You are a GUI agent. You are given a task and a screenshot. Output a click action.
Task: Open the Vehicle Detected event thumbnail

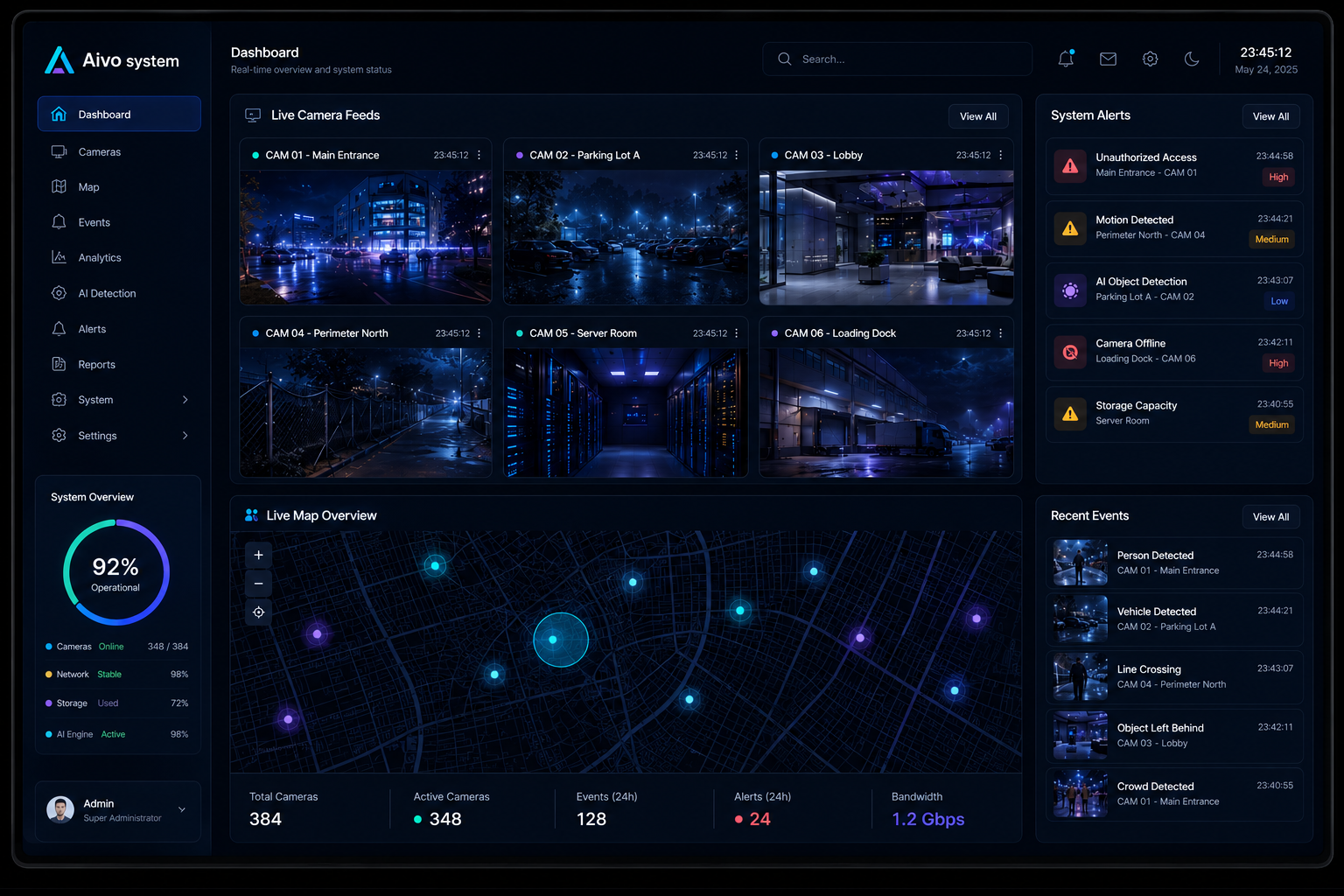(x=1081, y=619)
